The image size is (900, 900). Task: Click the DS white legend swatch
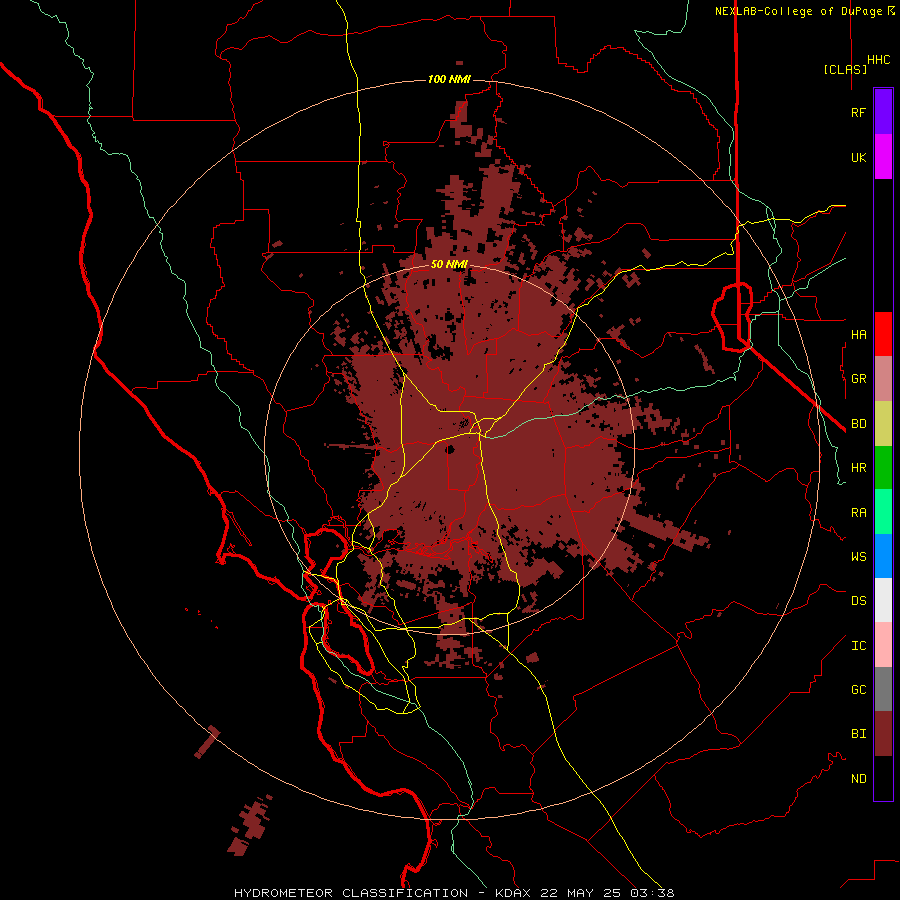pos(883,600)
